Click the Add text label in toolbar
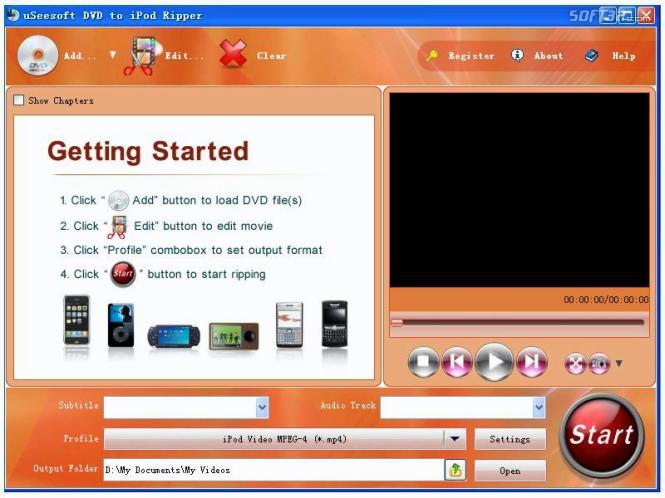665x498 pixels. [80, 56]
